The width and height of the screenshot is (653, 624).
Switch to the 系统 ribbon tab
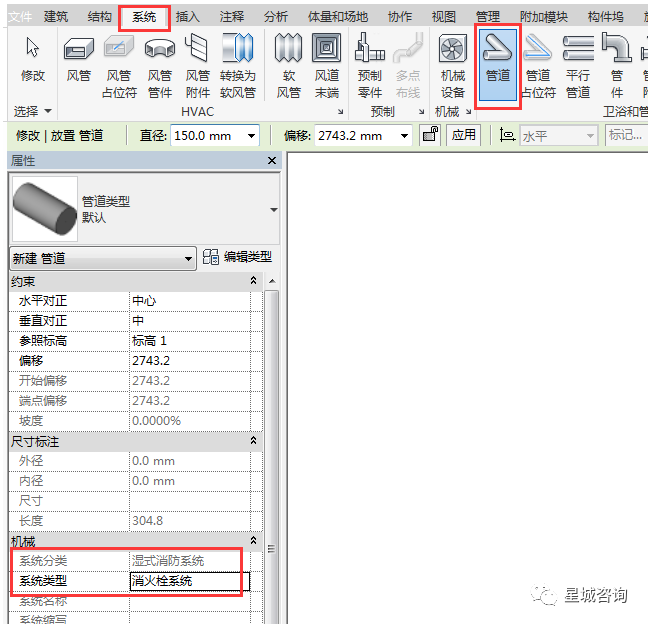(x=144, y=16)
